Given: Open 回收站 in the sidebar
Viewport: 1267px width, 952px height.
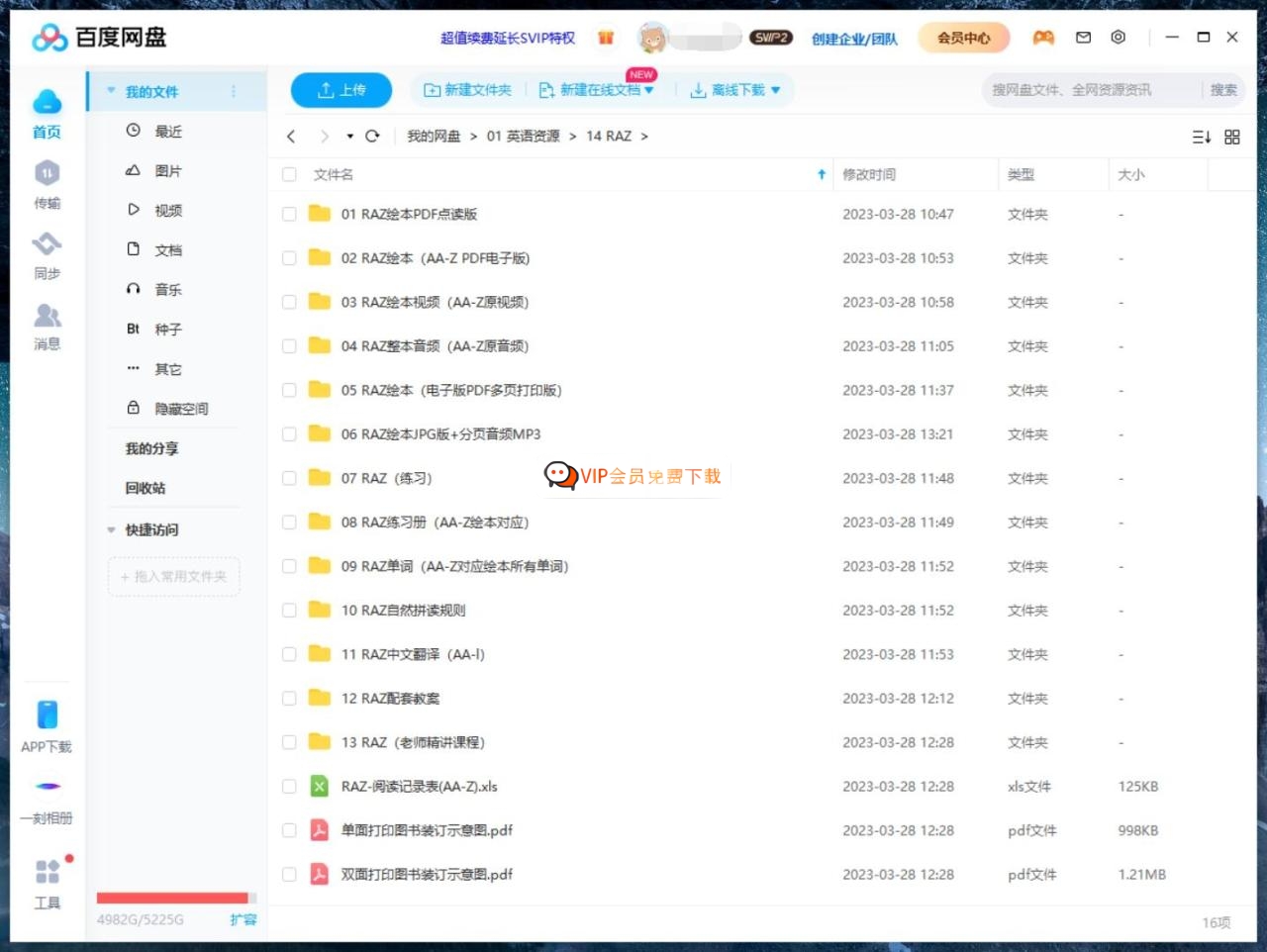Looking at the screenshot, I should coord(146,488).
